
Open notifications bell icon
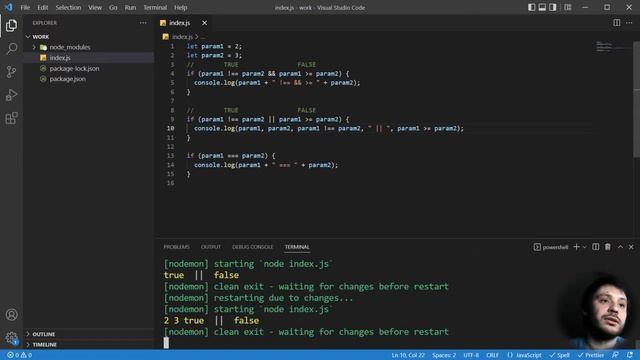630,355
